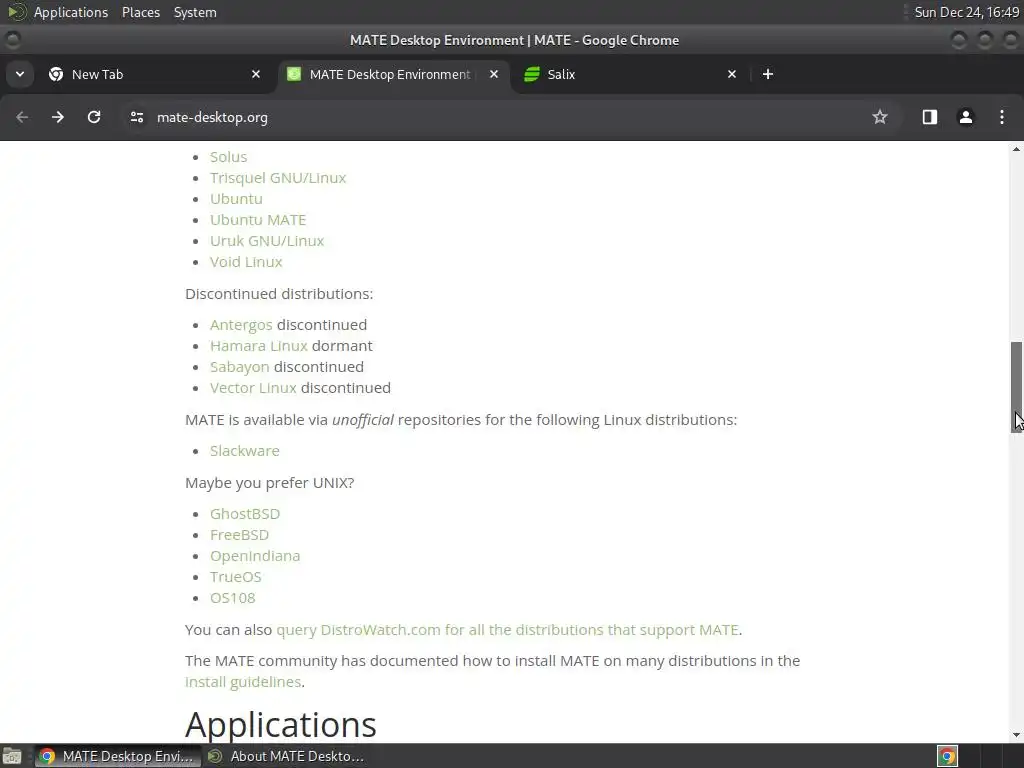Image resolution: width=1024 pixels, height=768 pixels.
Task: Open the Ubuntu MATE link
Action: pyautogui.click(x=257, y=219)
